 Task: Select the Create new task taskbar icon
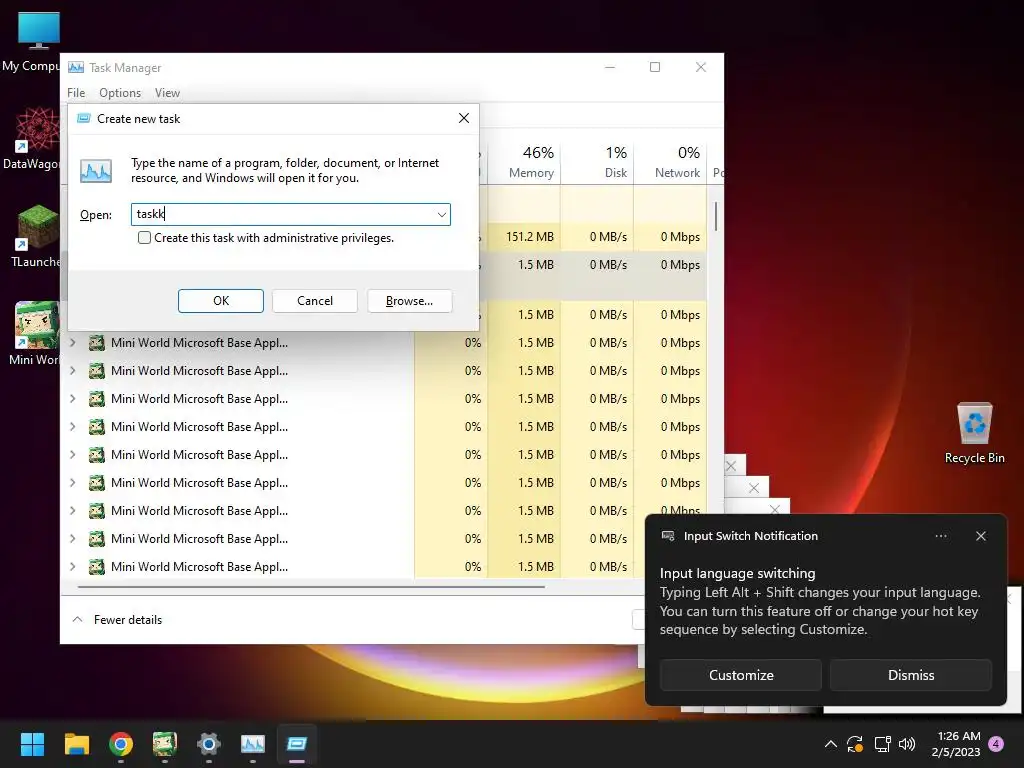pos(296,744)
